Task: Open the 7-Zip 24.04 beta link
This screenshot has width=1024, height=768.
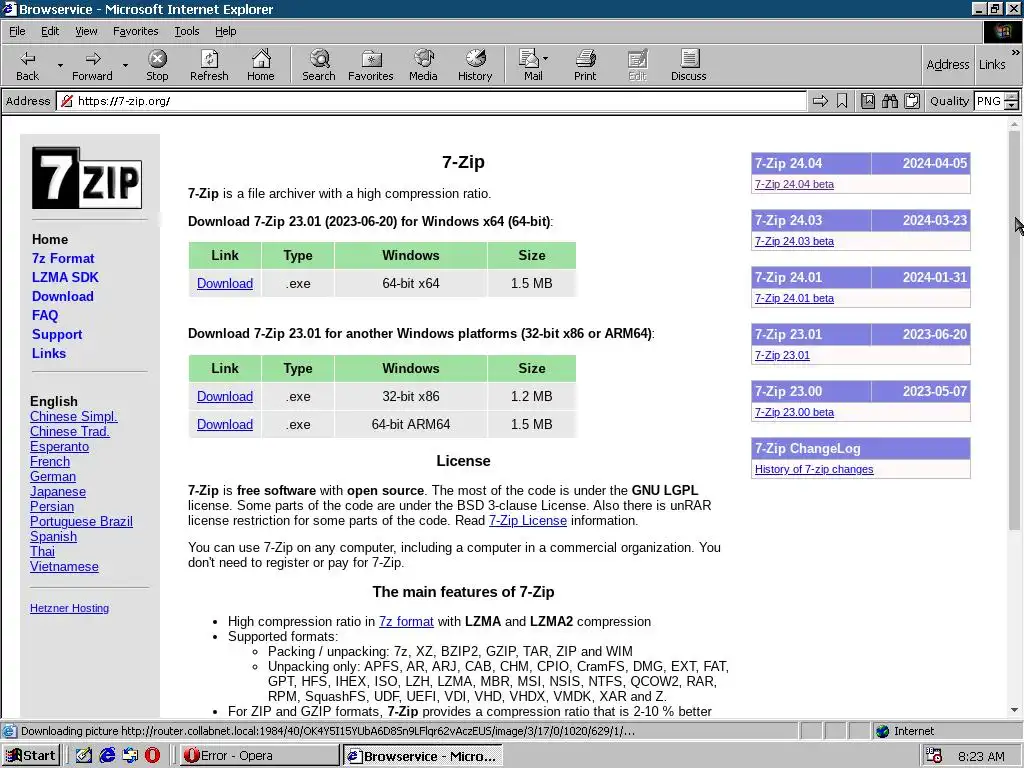Action: [x=794, y=184]
